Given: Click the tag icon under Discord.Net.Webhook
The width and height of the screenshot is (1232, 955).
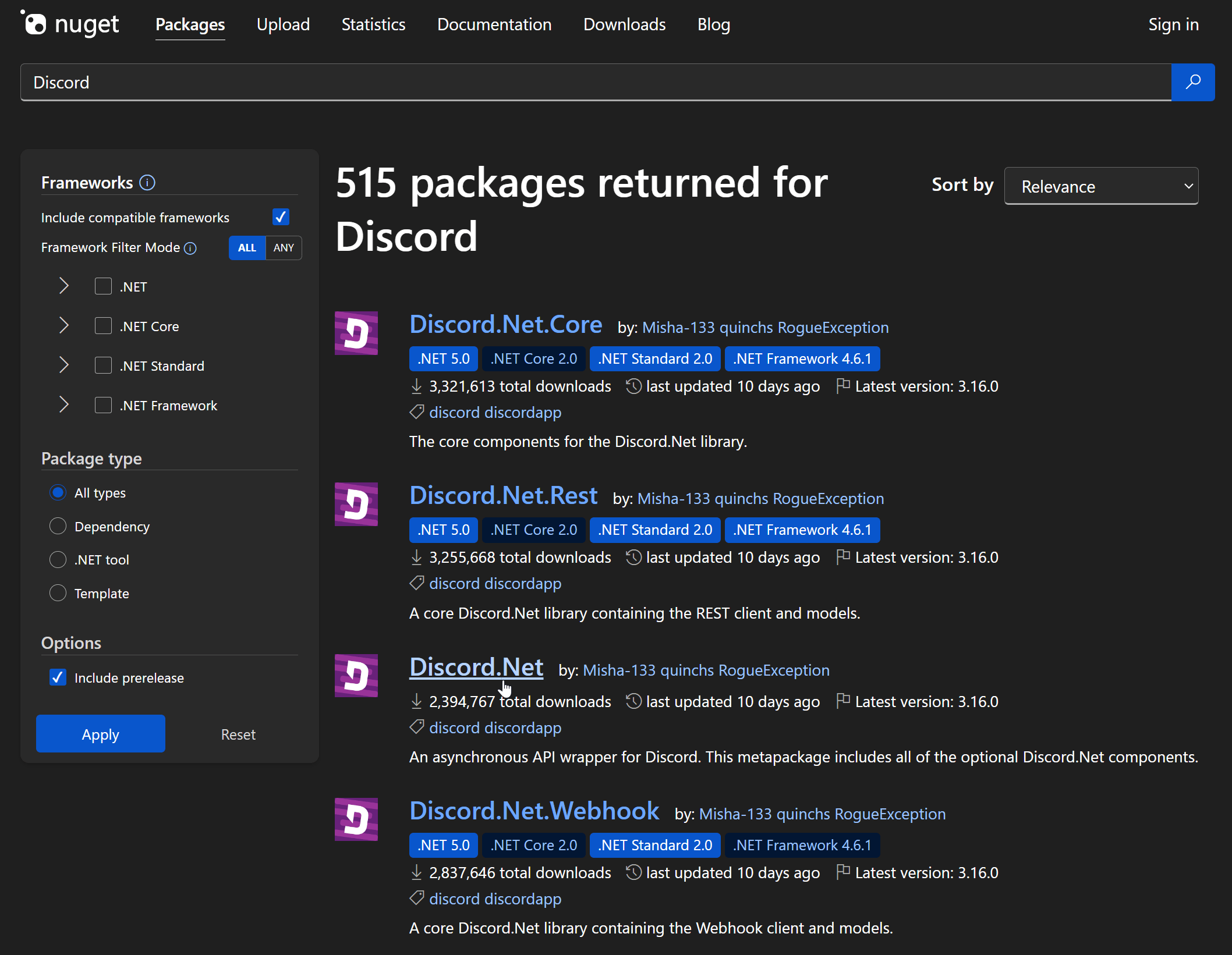Looking at the screenshot, I should [x=416, y=899].
